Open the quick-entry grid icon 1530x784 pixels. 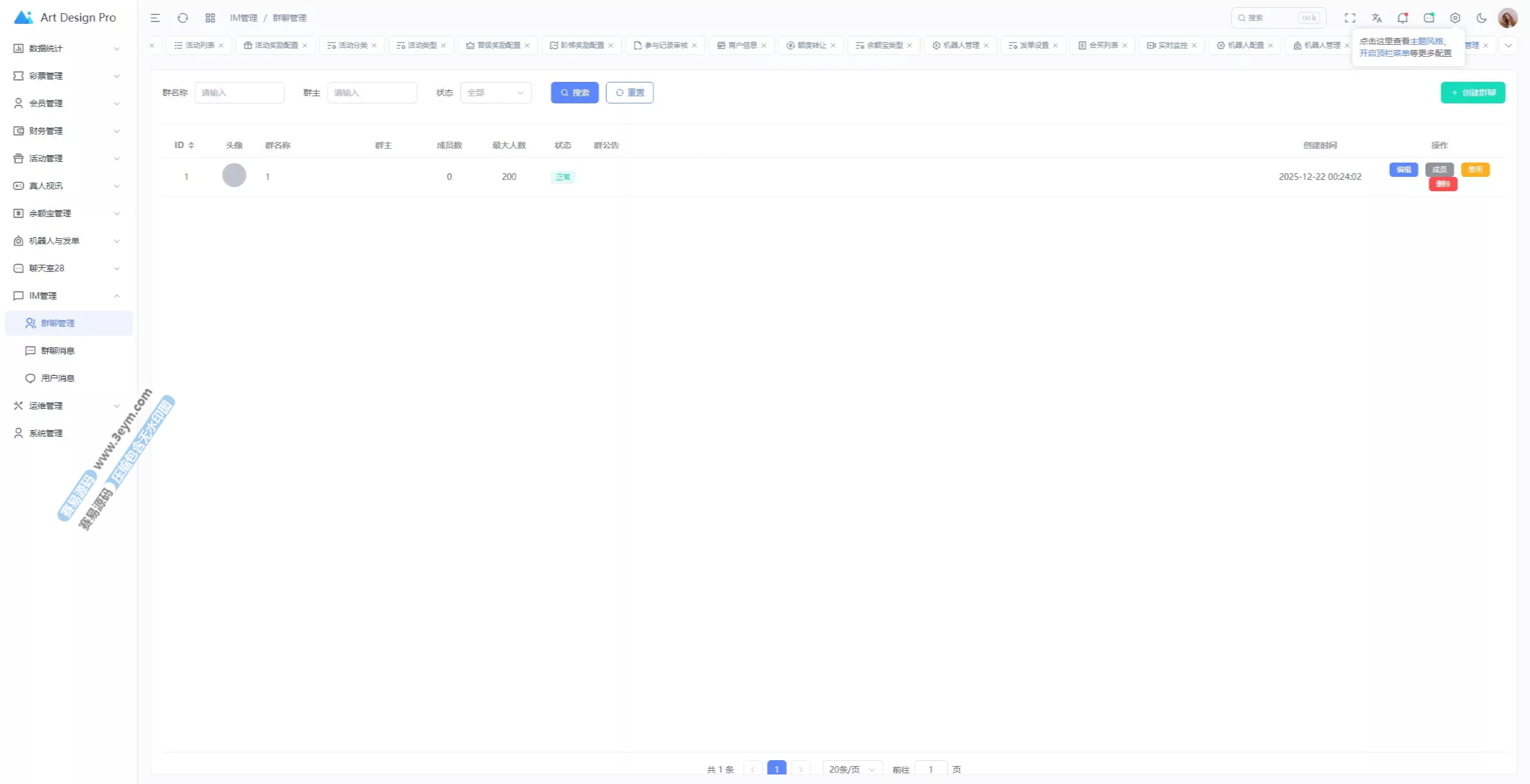210,18
